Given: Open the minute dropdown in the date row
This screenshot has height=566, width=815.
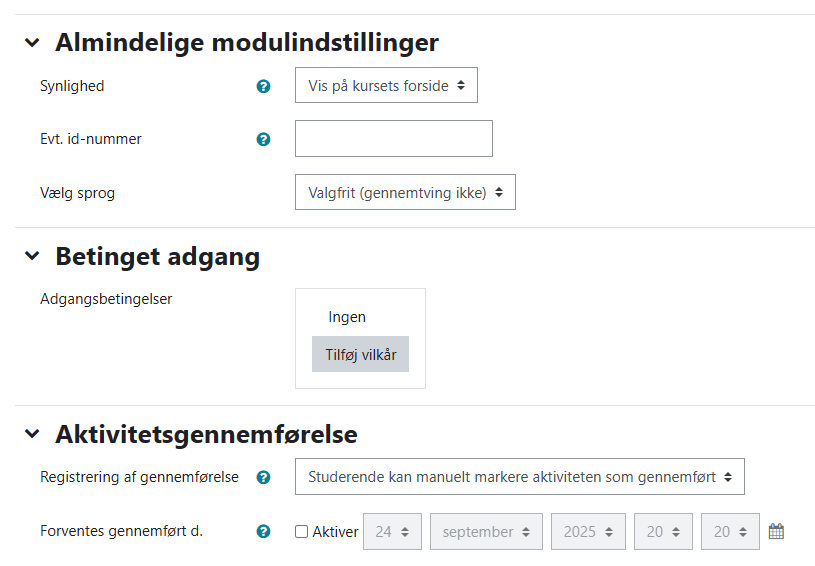Looking at the screenshot, I should point(730,532).
